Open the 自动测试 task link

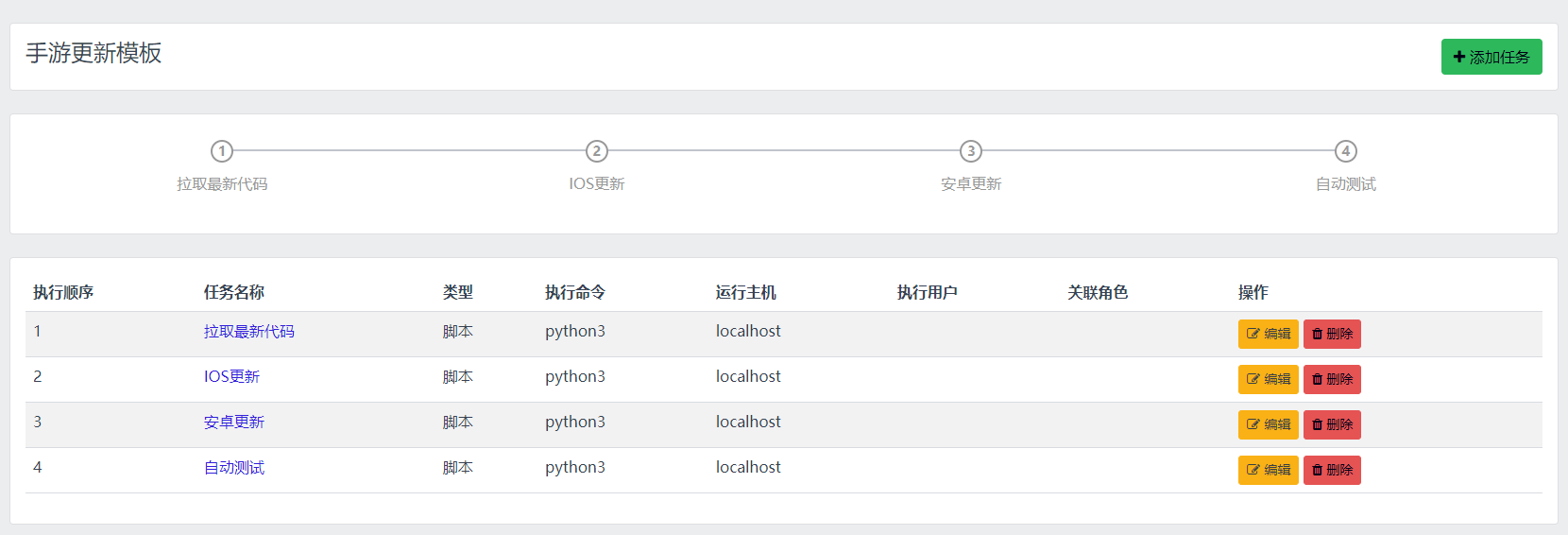[x=233, y=468]
